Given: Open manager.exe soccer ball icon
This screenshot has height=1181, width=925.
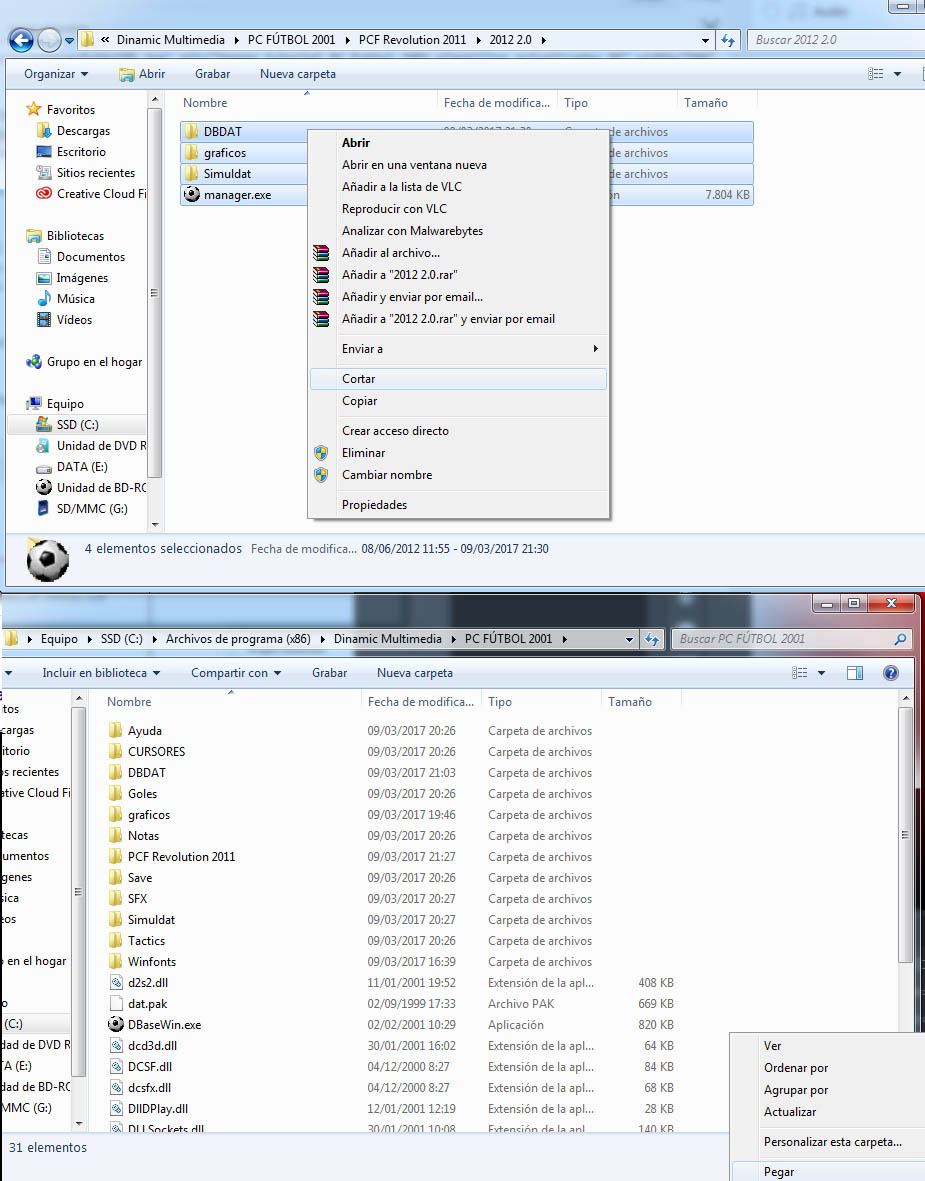Looking at the screenshot, I should point(192,194).
